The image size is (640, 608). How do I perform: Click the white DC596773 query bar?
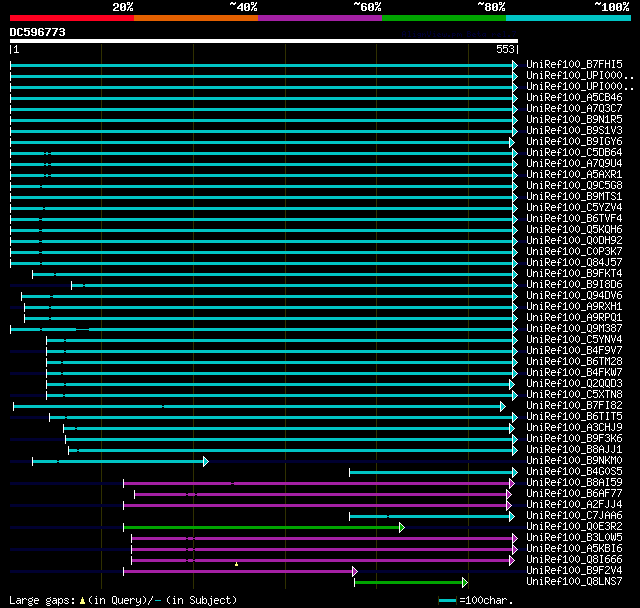(264, 41)
